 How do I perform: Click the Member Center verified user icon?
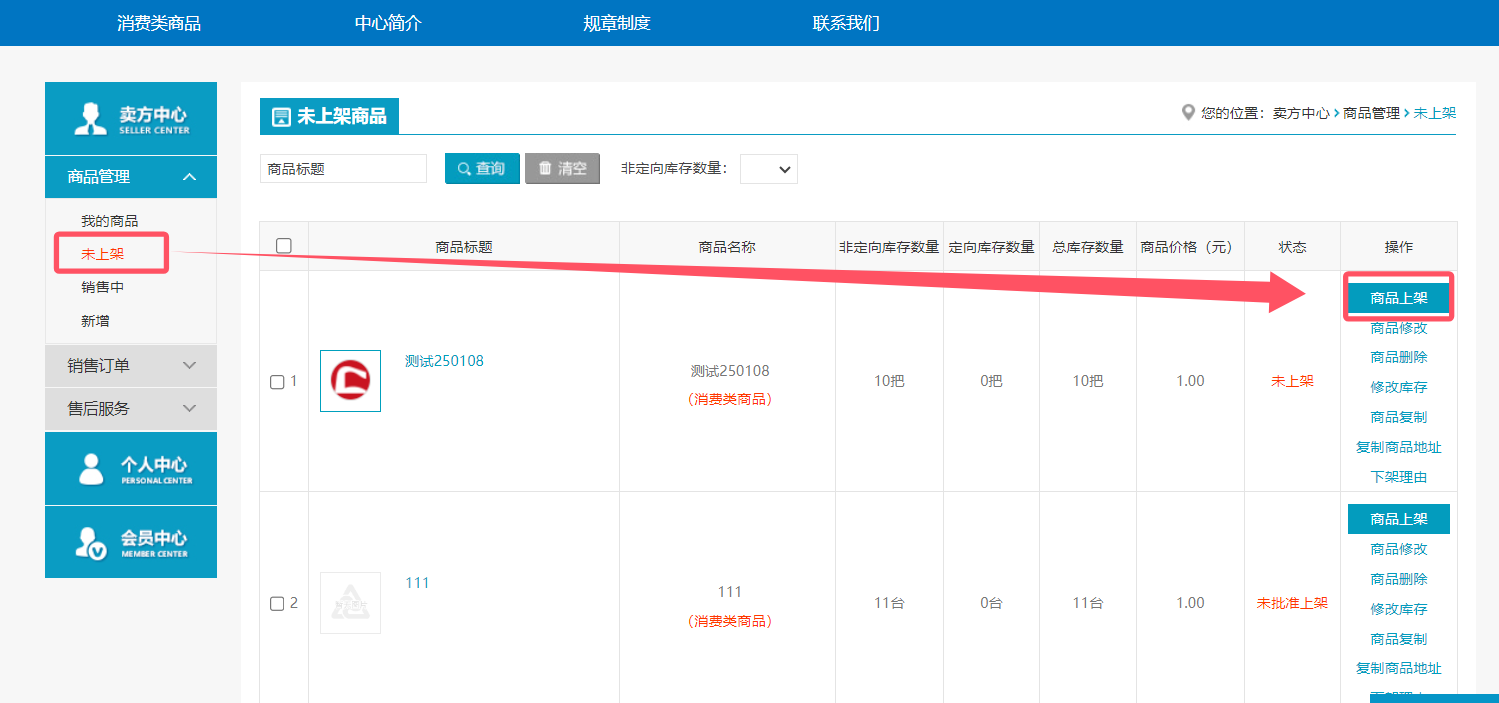pos(91,542)
